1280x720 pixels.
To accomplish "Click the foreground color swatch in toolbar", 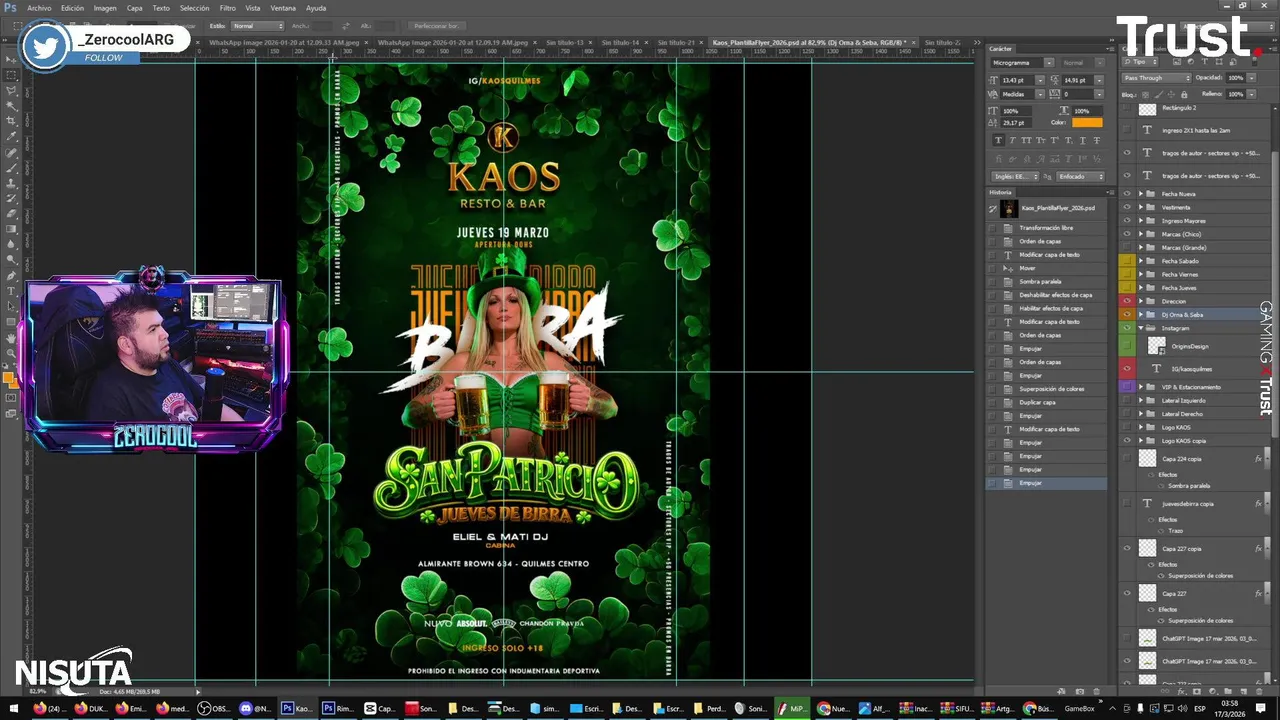I will [8, 377].
